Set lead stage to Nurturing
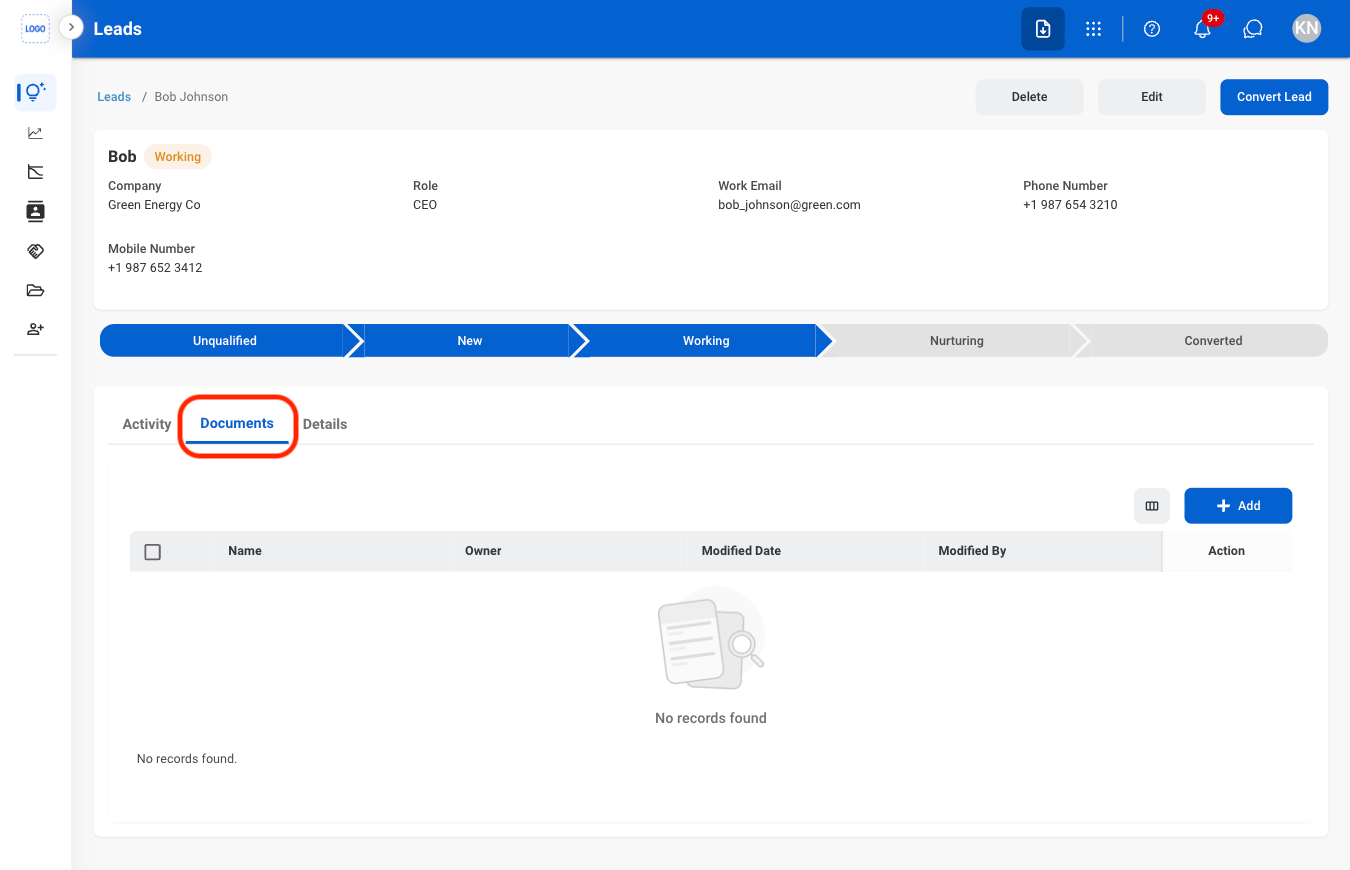 point(956,341)
